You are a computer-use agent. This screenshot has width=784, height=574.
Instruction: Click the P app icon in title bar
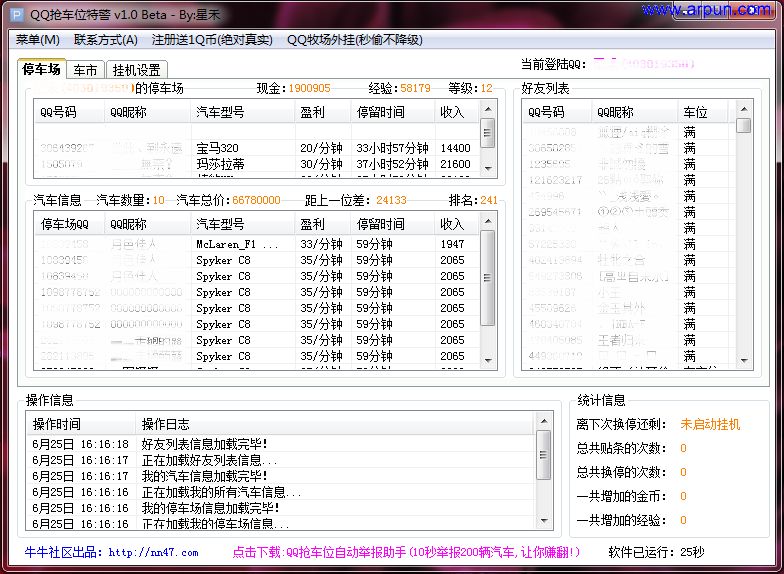pyautogui.click(x=16, y=14)
